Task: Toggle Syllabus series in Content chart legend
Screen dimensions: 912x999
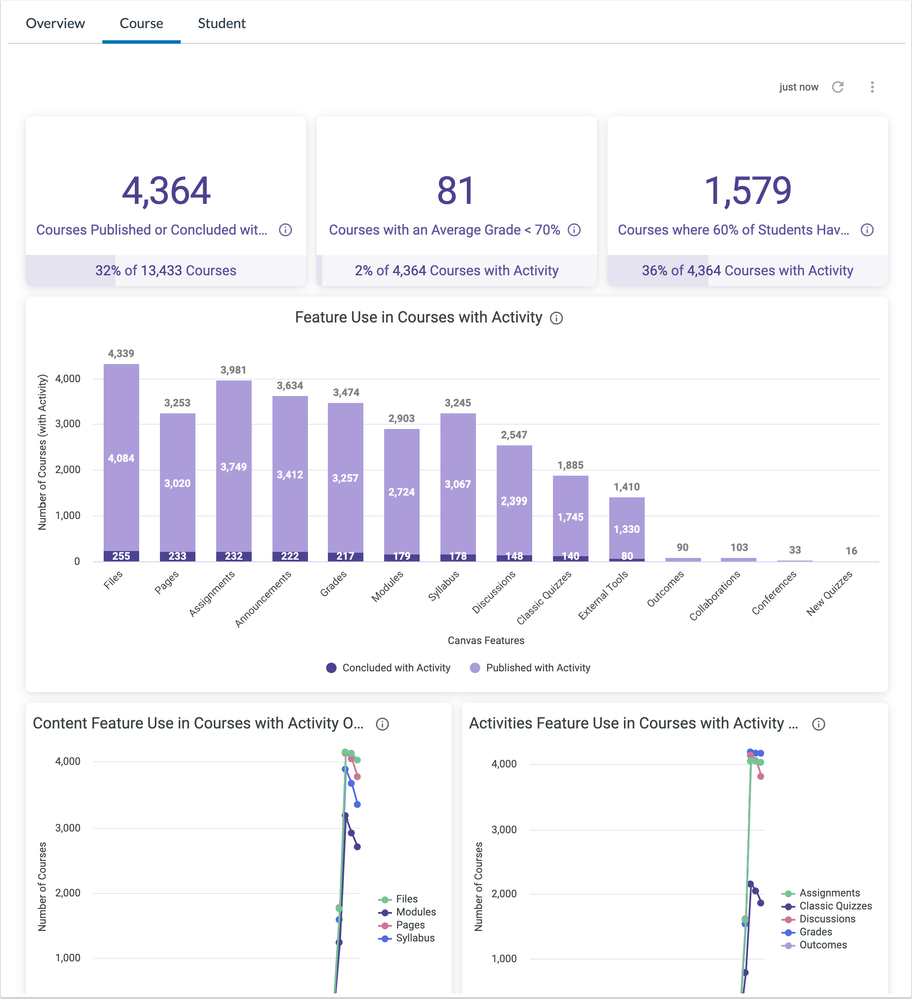Action: [x=407, y=938]
